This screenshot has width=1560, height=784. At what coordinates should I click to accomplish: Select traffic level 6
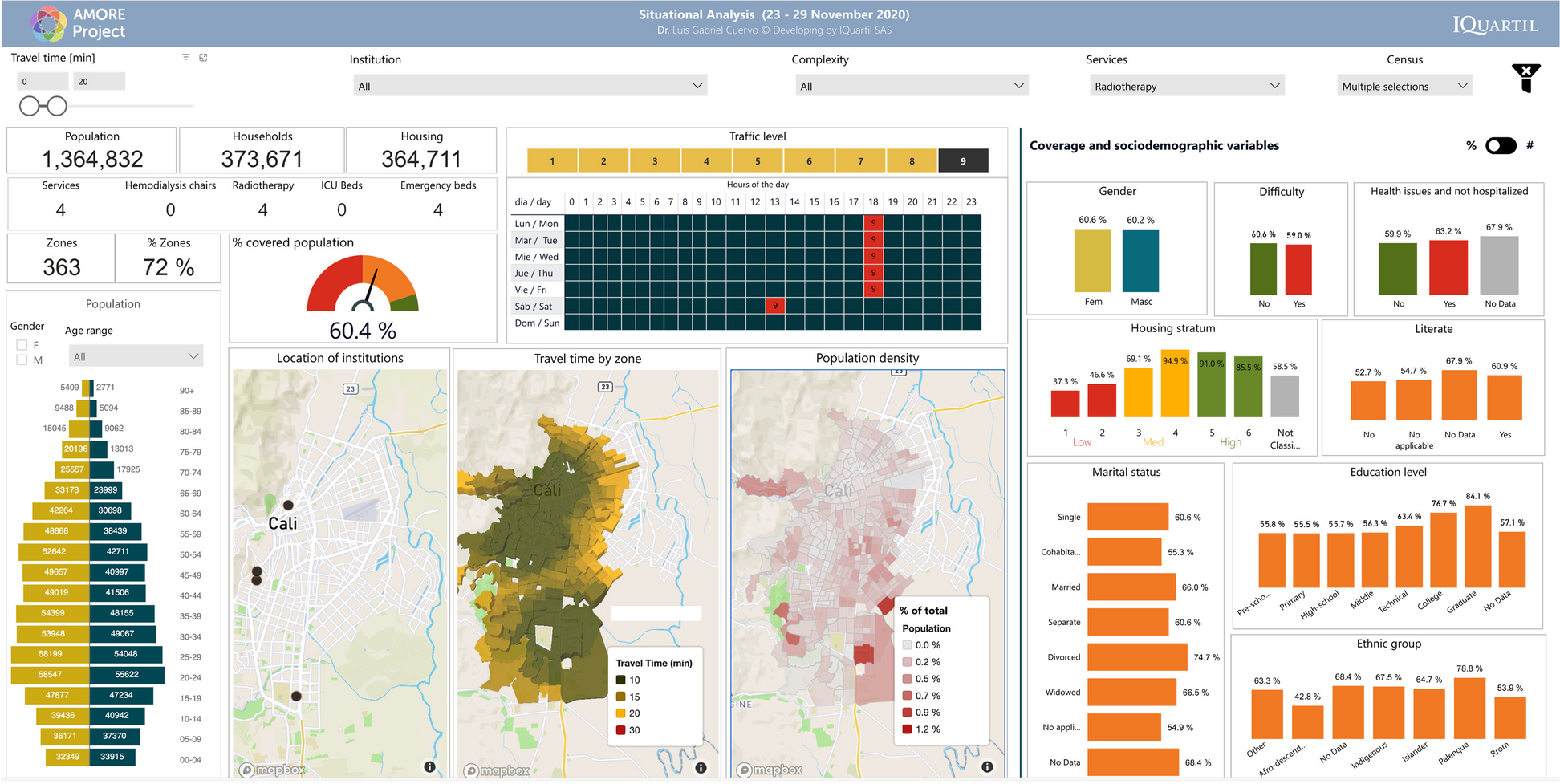pos(809,161)
